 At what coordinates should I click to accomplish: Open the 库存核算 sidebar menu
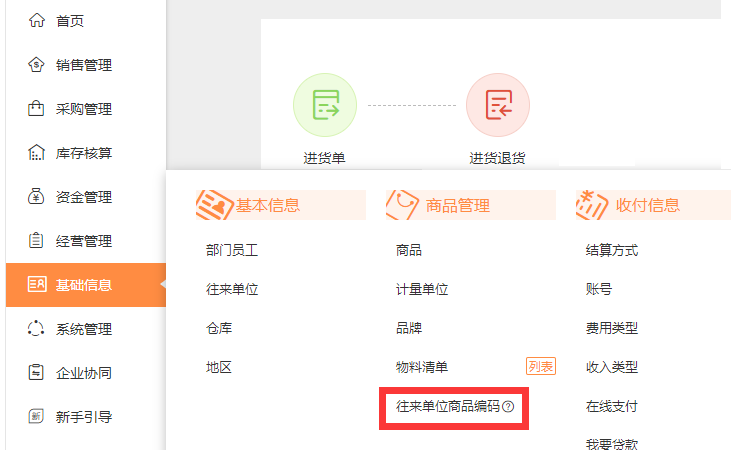(84, 153)
